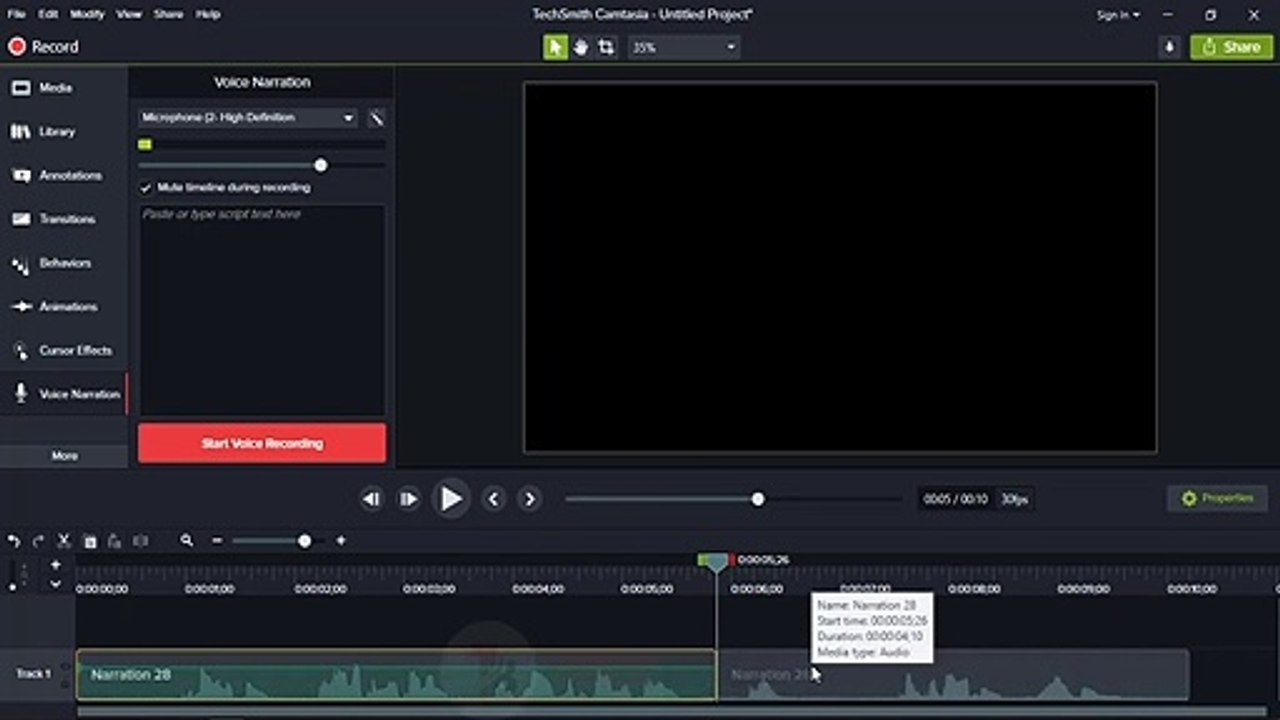Screen dimensions: 1280x720
Task: Select the arrow Edit mode tool
Action: (555, 47)
